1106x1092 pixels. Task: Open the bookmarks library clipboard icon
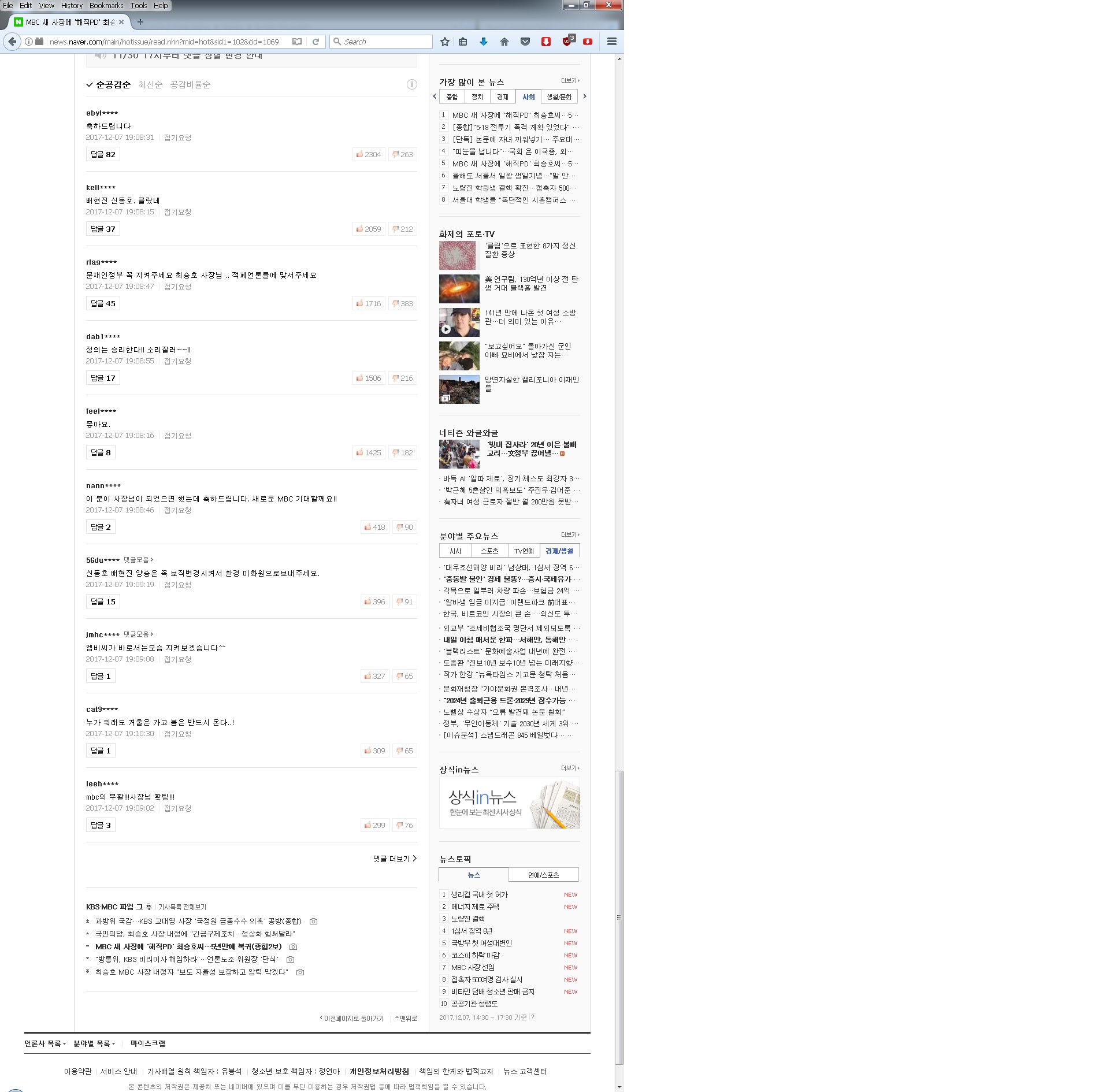[x=463, y=42]
